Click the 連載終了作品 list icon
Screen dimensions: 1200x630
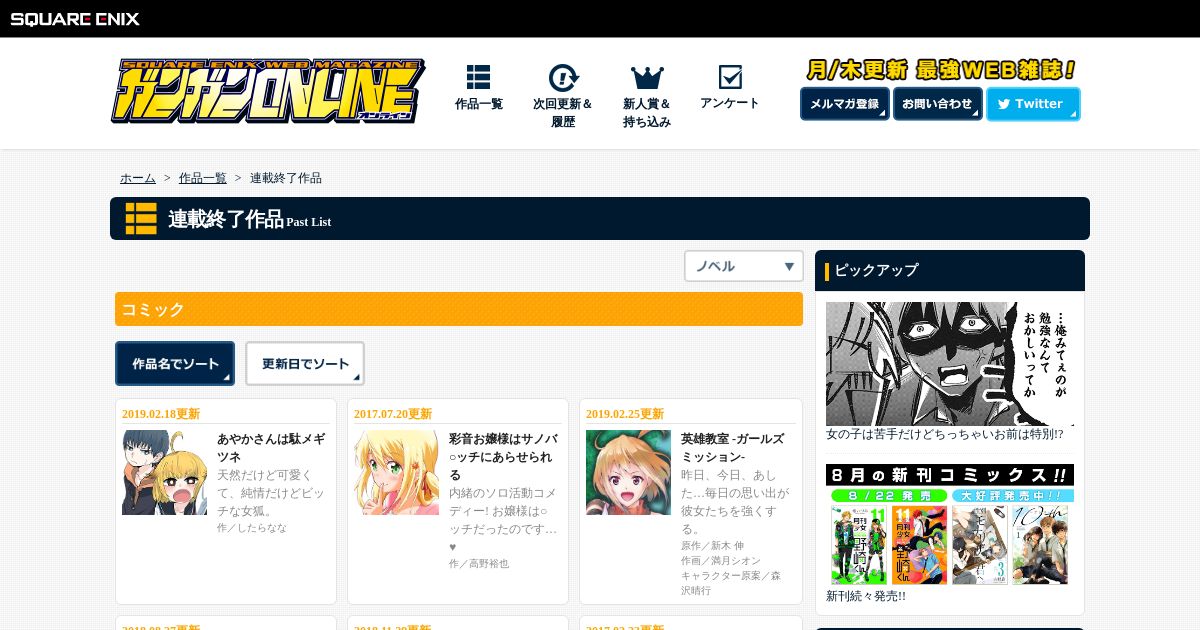(x=141, y=218)
